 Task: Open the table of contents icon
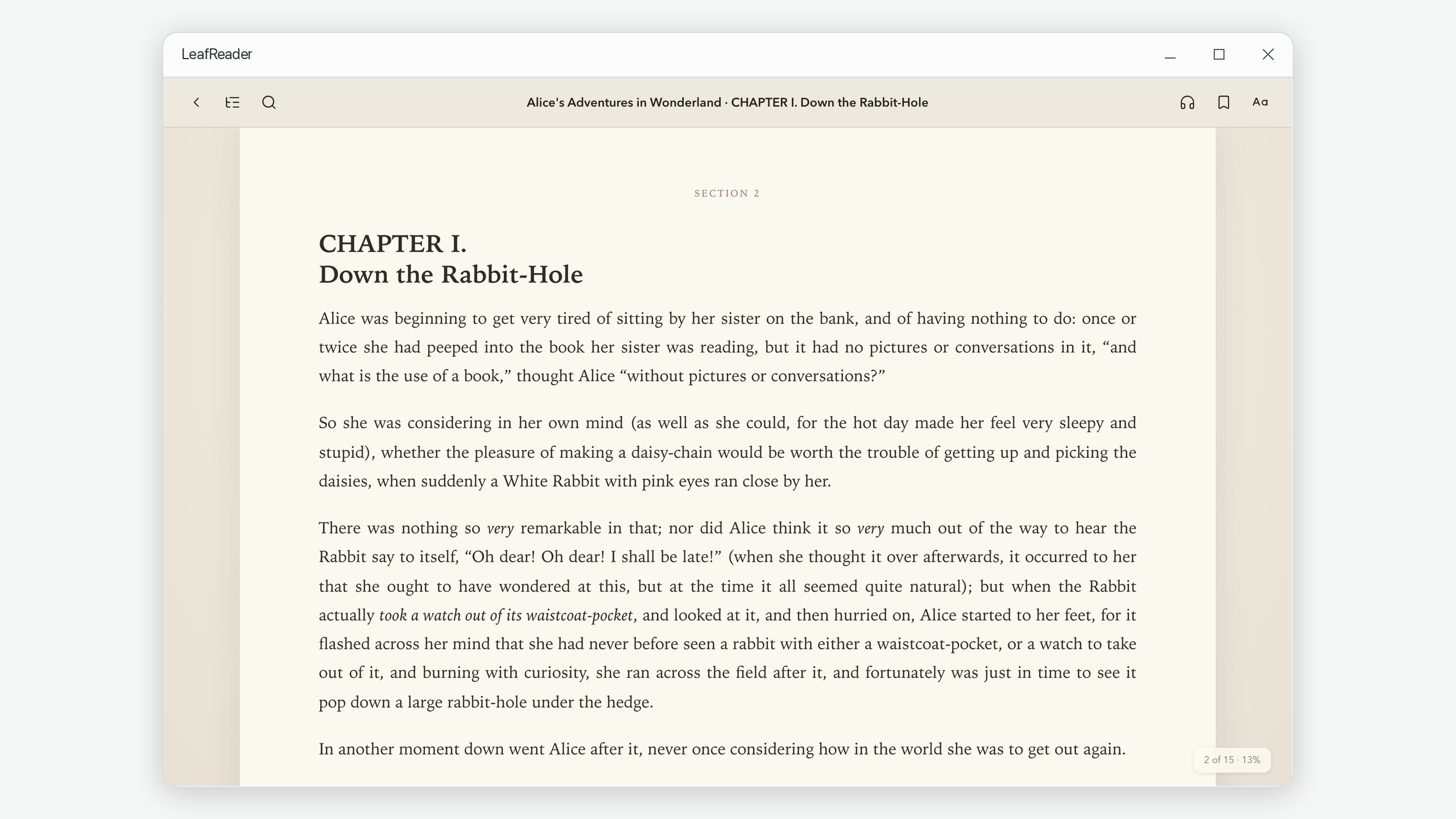(x=232, y=102)
